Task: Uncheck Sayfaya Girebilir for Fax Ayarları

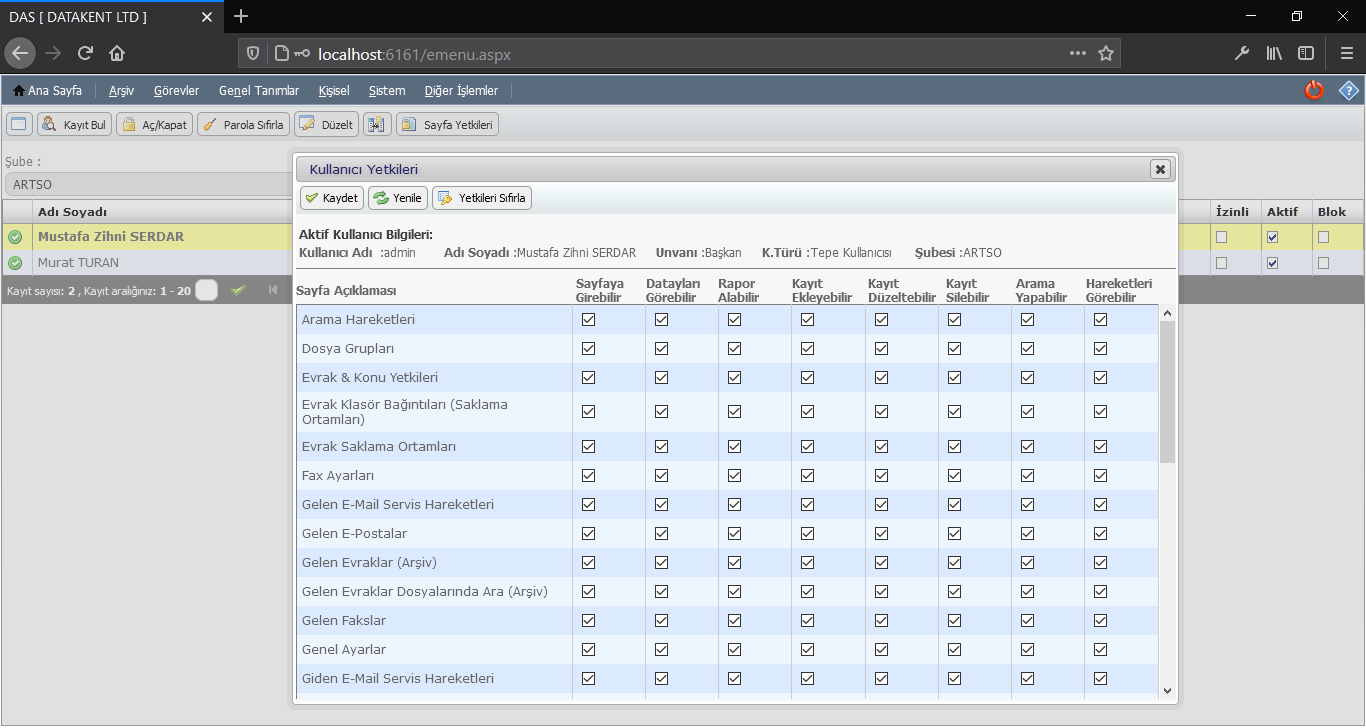Action: [x=588, y=476]
